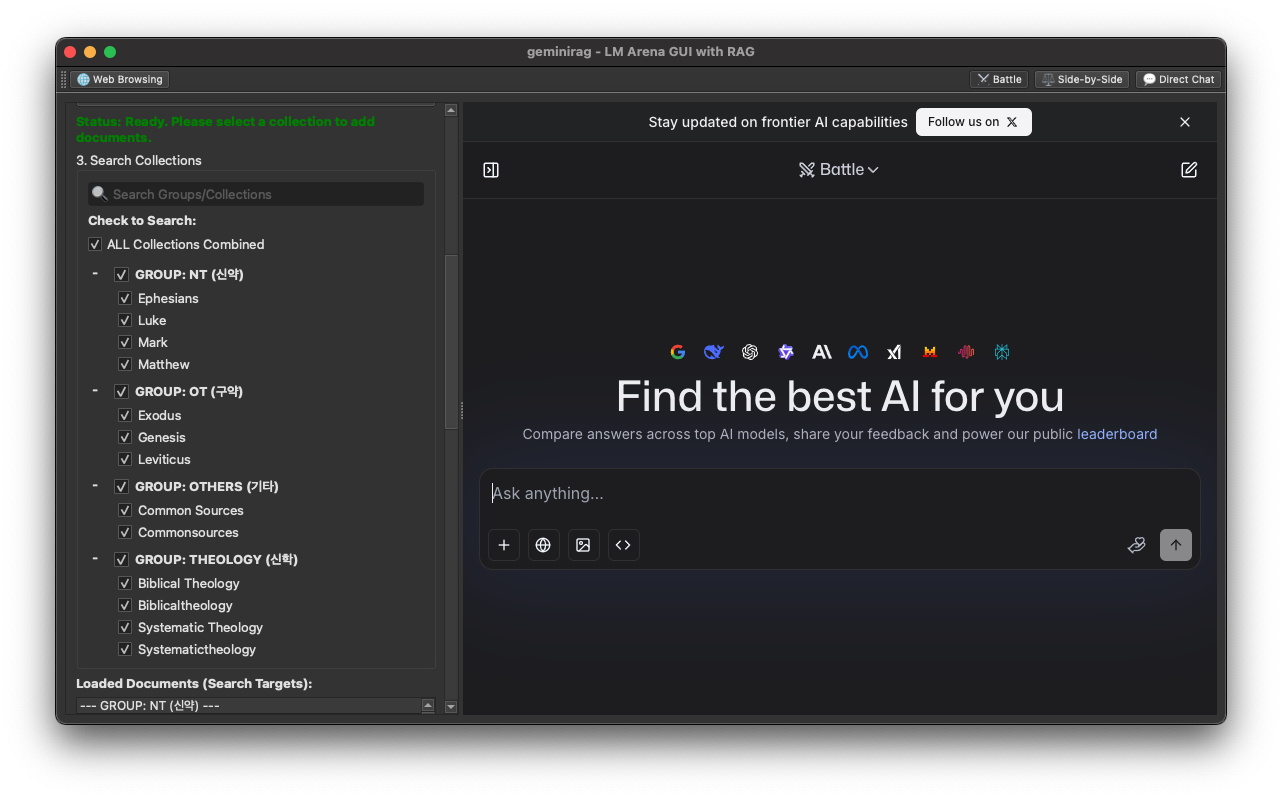Uncheck the Genesis collection

coord(125,437)
